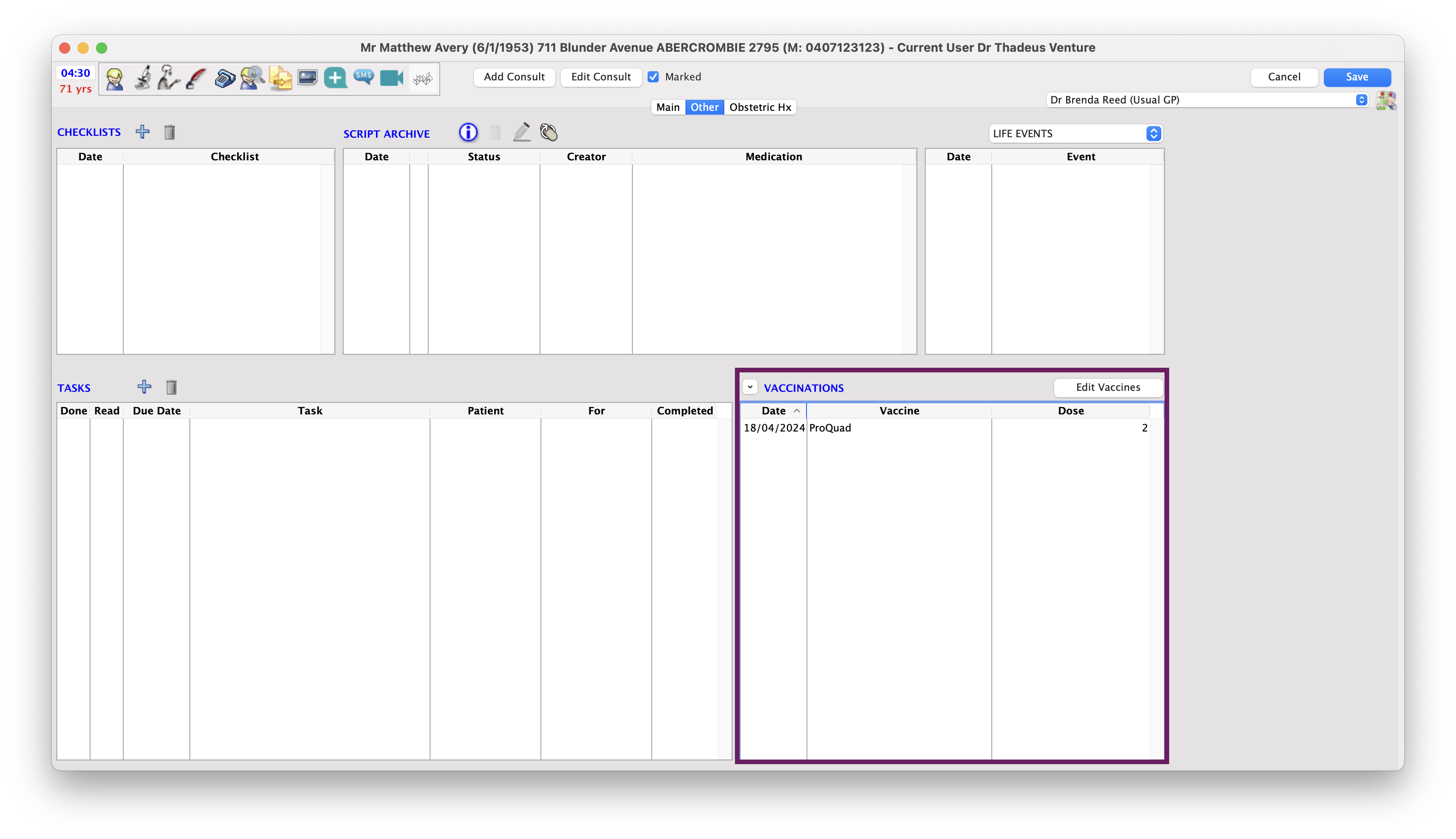Screen dimensions: 1456x839
Task: Click the represcribe pill icon in Script Archive
Action: (x=549, y=133)
